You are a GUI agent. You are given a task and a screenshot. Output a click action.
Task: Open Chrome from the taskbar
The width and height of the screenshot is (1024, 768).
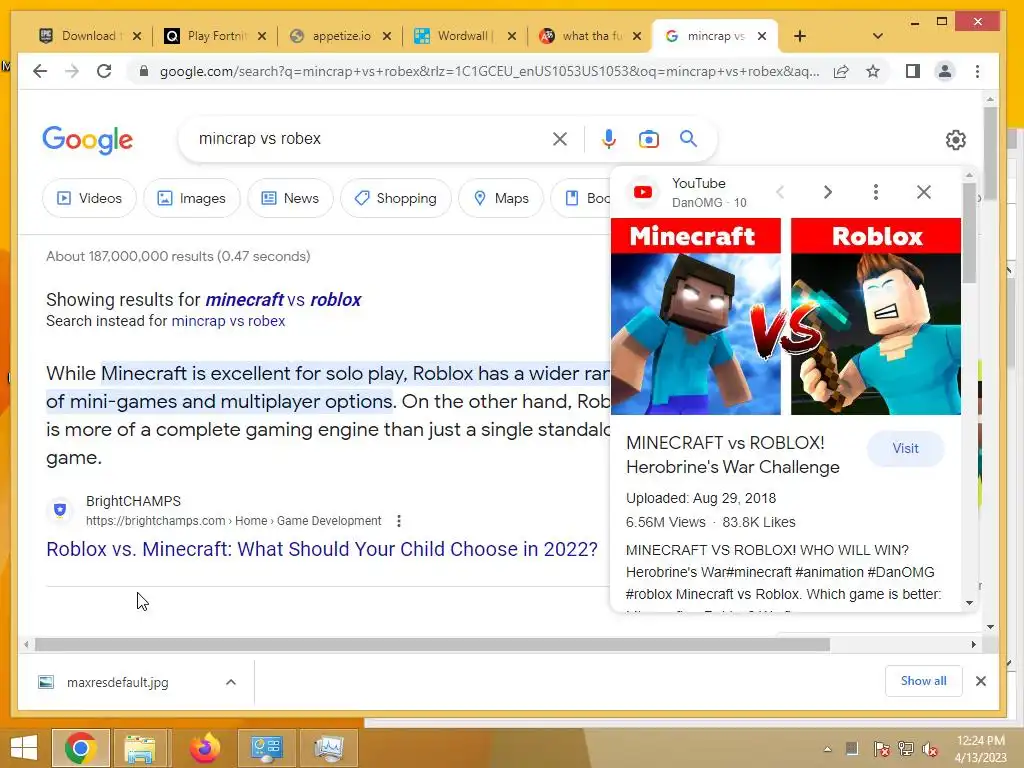80,748
